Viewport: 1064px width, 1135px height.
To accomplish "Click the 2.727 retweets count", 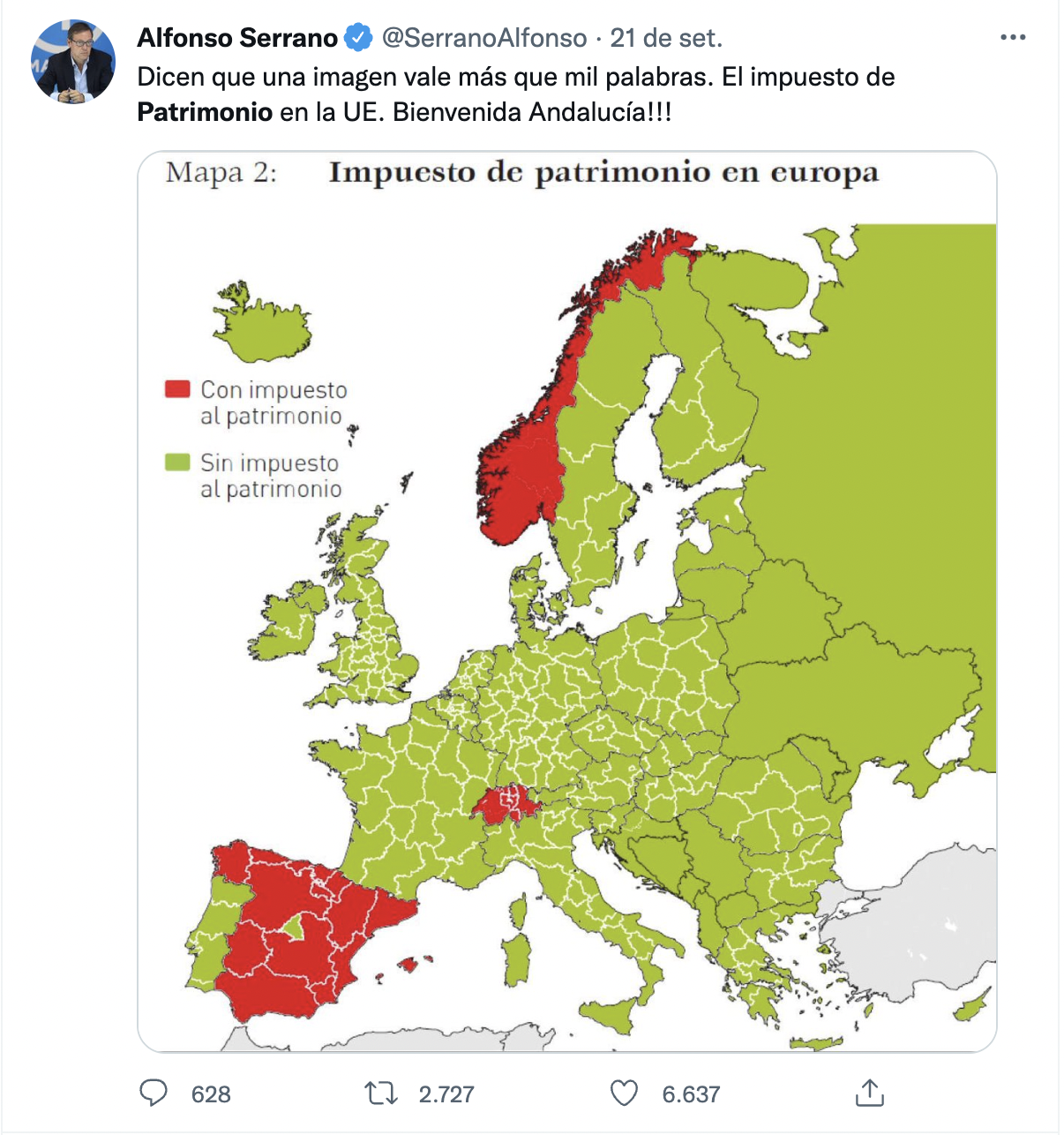I will [x=446, y=1094].
